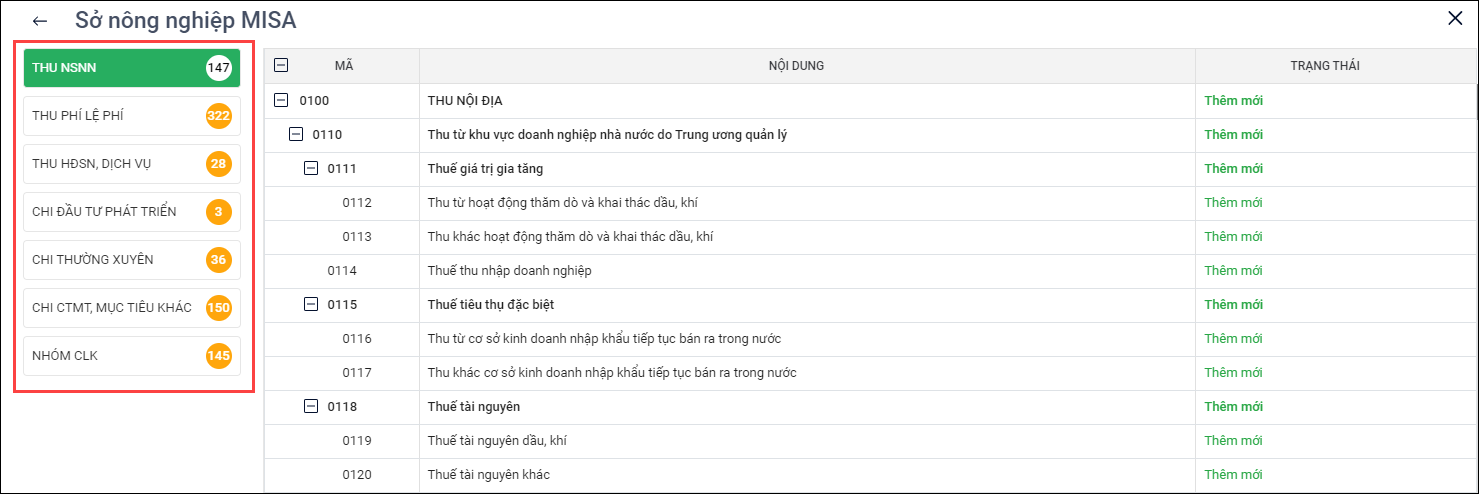Collapse all rows using header minus icon
This screenshot has width=1479, height=494.
[x=281, y=65]
